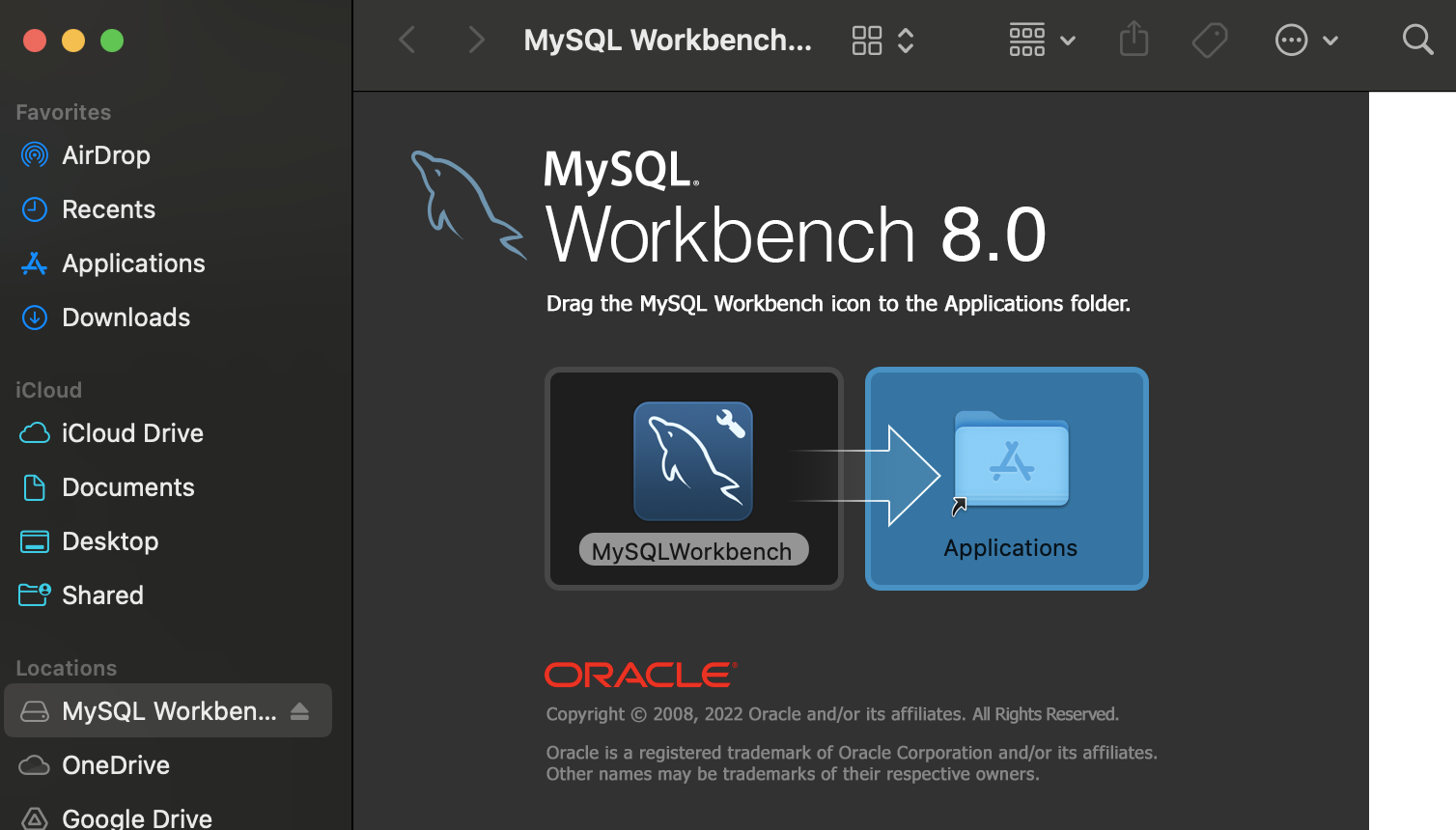
Task: Open the Applications folder shortcut icon
Action: [1011, 460]
